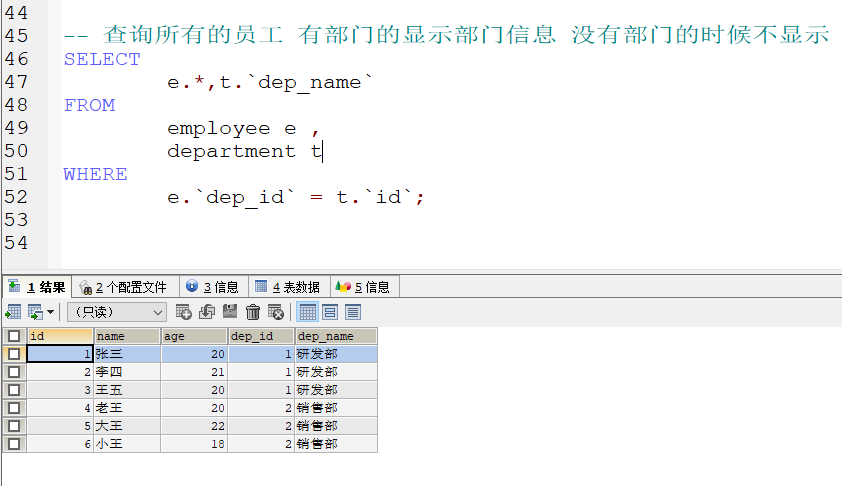This screenshot has height=486, width=842.
Task: Open the (只读) read-only mode dropdown
Action: click(x=117, y=312)
